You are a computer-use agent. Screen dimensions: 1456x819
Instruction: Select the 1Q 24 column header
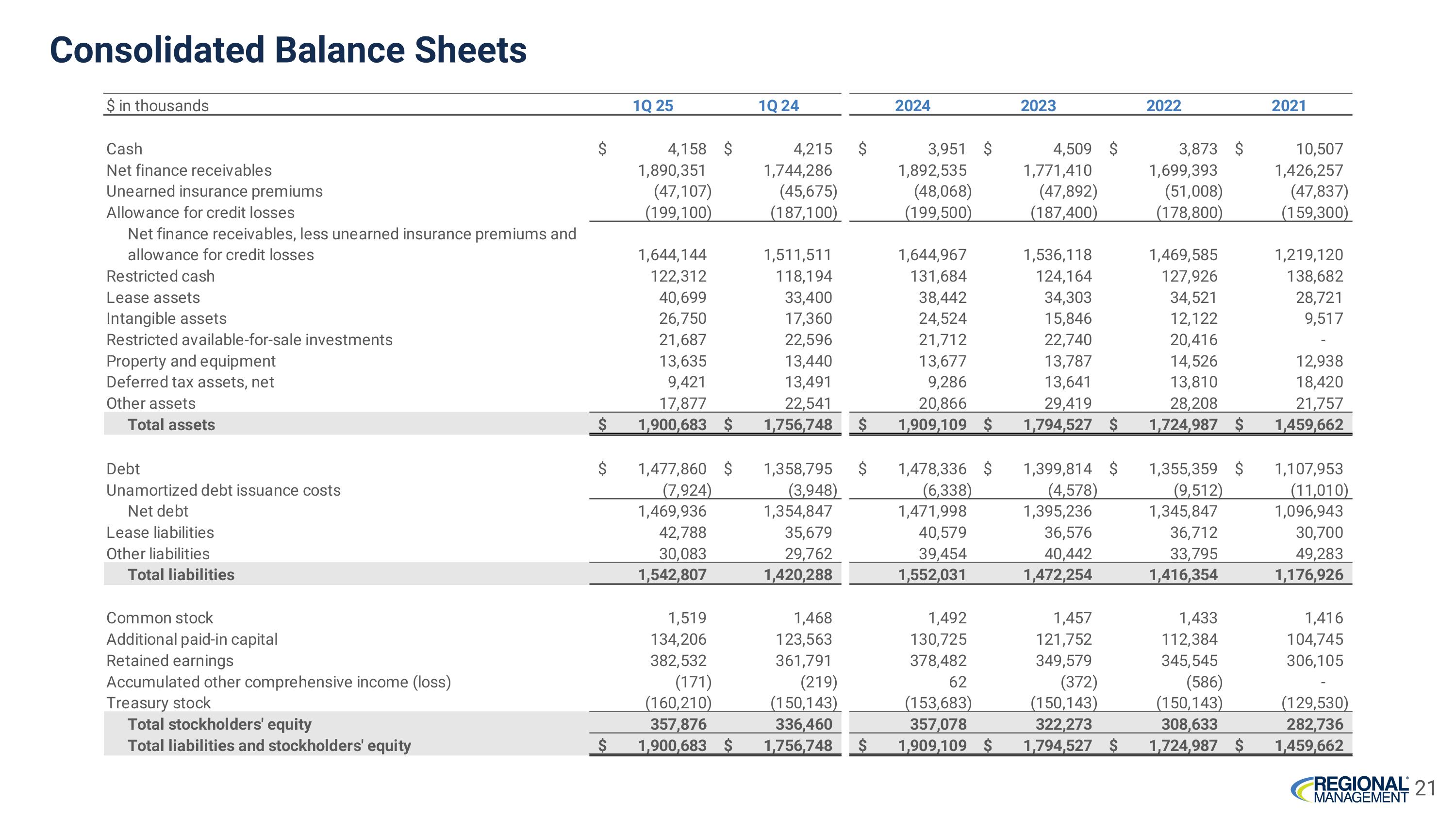(778, 106)
